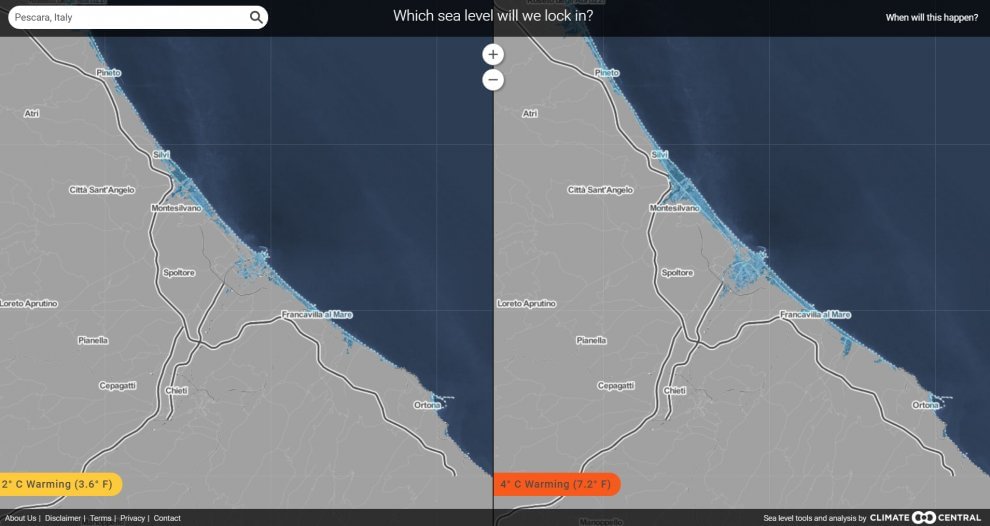The image size is (990, 526).
Task: Click Chieti on the right map
Action: coord(675,390)
